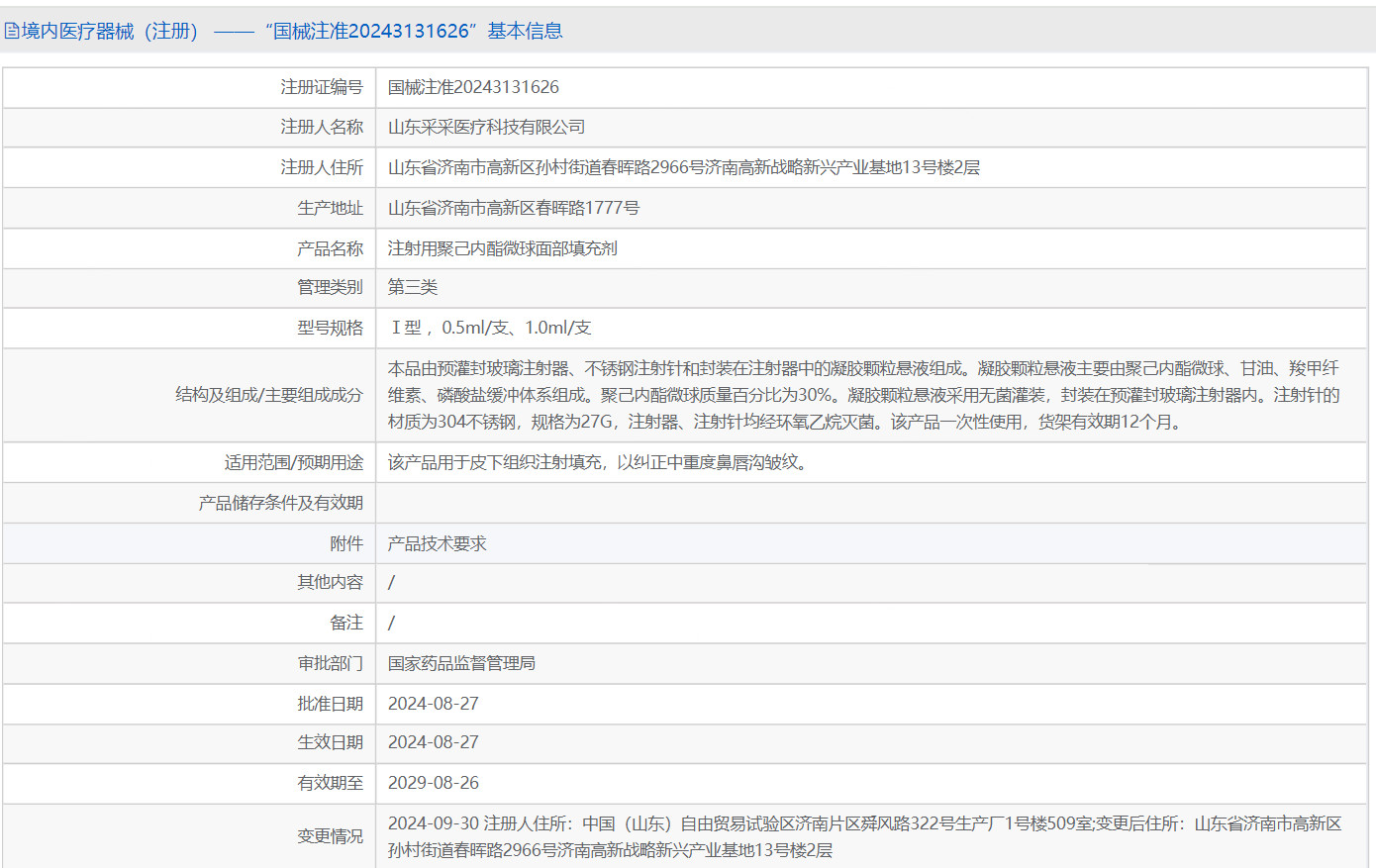
Task: Click the 适用范围/预期用途 label
Action: (294, 462)
